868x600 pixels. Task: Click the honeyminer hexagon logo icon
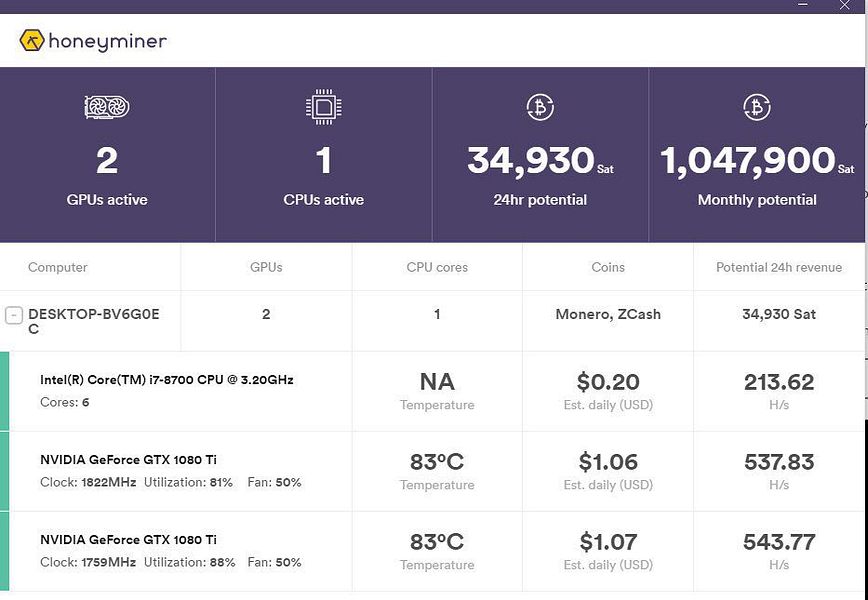point(32,40)
